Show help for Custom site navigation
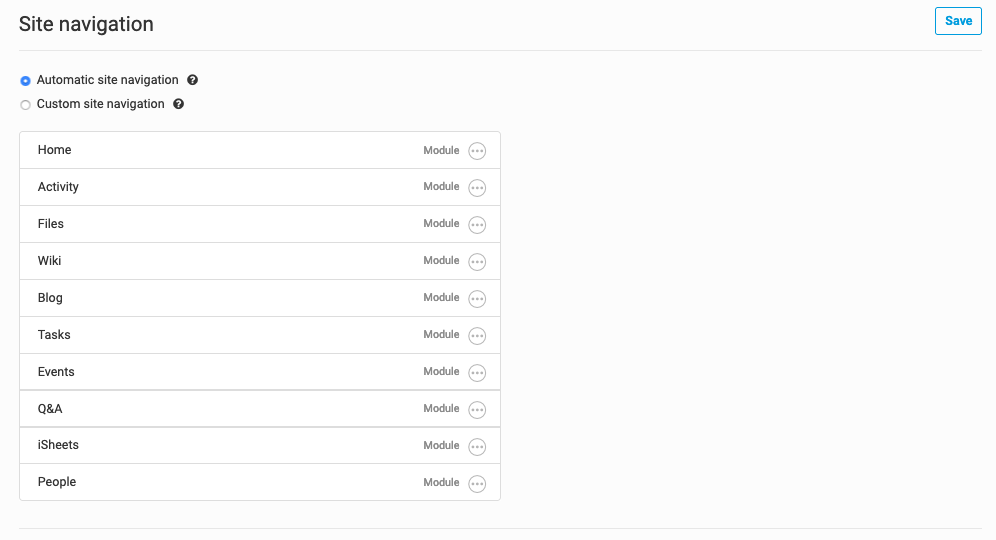Screen dimensions: 996x540 179,104
